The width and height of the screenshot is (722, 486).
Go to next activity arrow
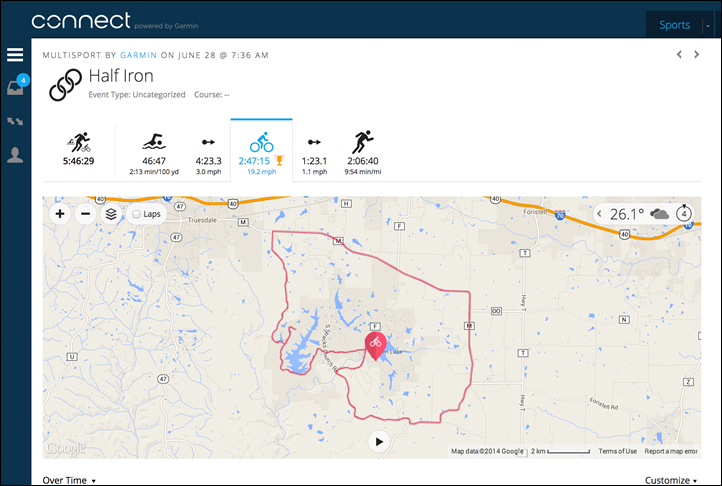696,54
